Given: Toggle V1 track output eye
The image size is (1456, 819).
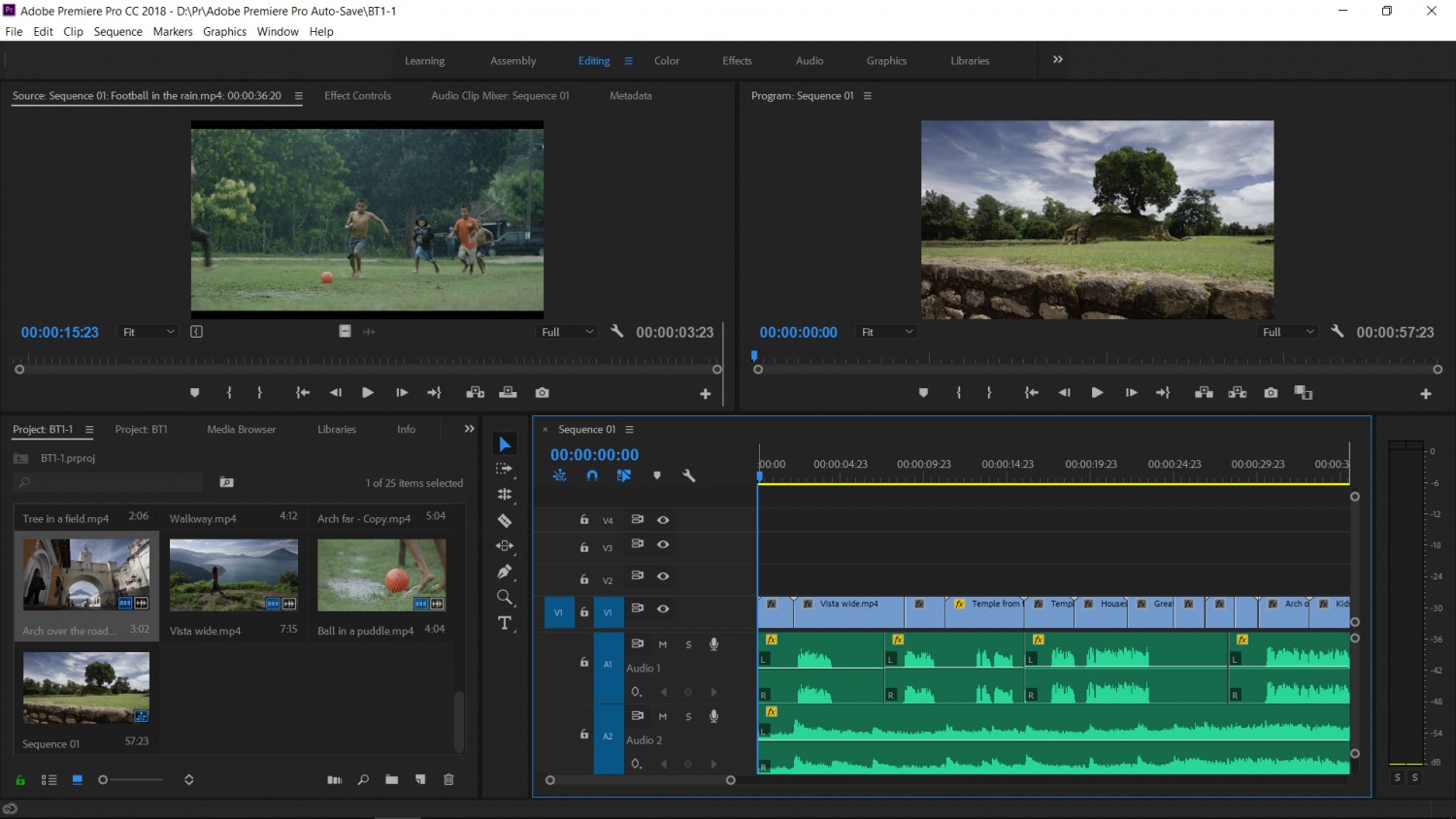Looking at the screenshot, I should tap(663, 608).
